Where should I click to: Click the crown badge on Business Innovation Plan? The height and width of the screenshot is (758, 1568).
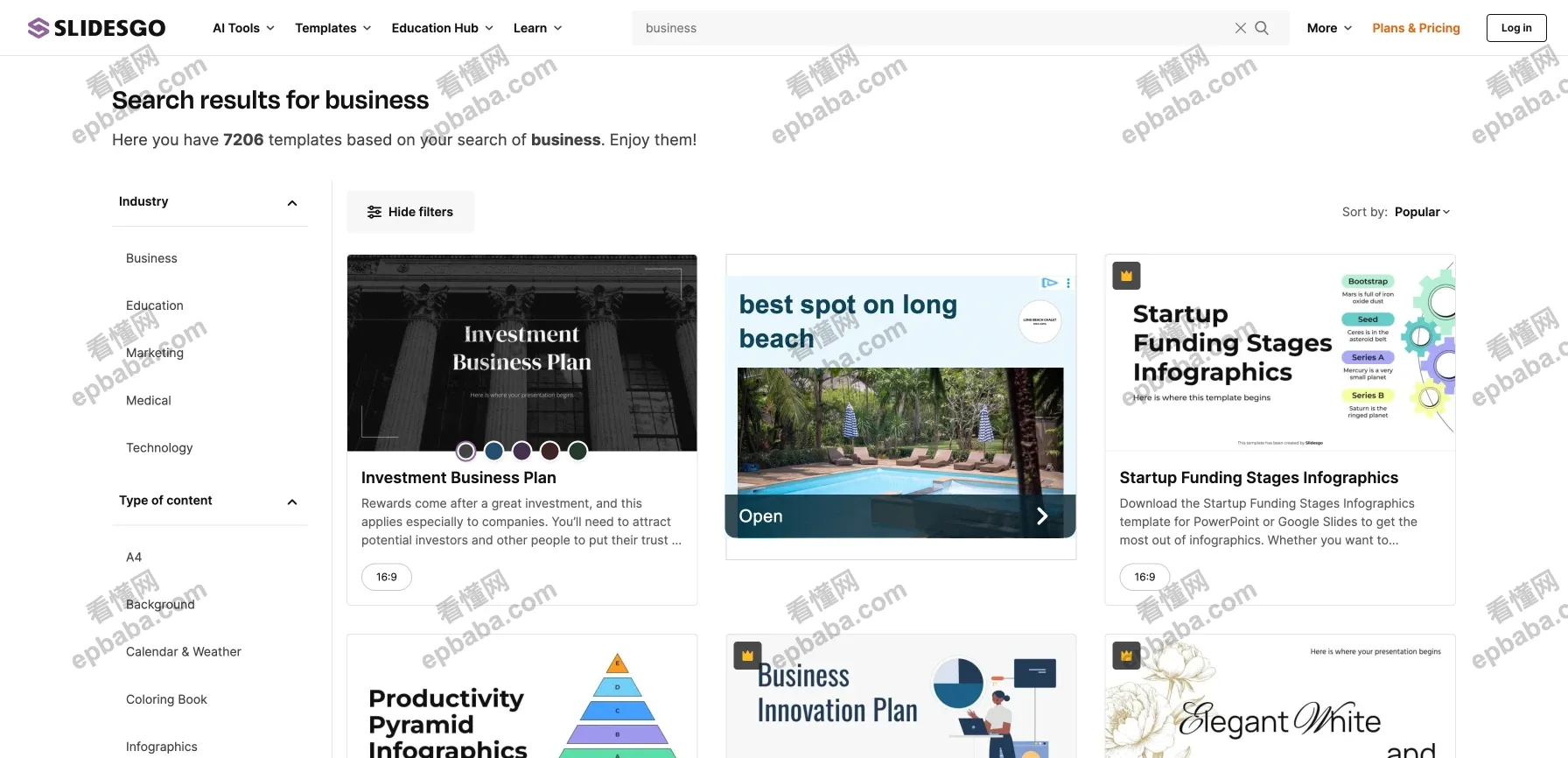click(x=747, y=656)
